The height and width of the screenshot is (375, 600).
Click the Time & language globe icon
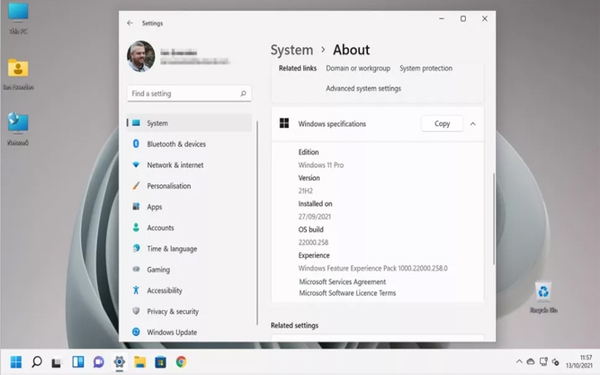(x=136, y=248)
